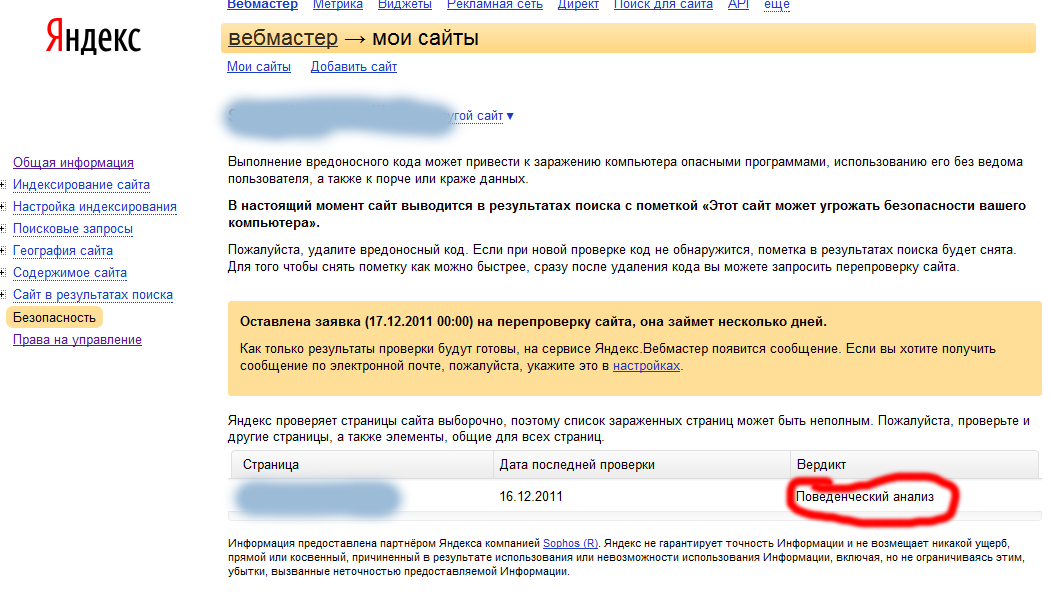The width and height of the screenshot is (1051, 593).
Task: Click the мои сайты page title text
Action: coord(425,38)
